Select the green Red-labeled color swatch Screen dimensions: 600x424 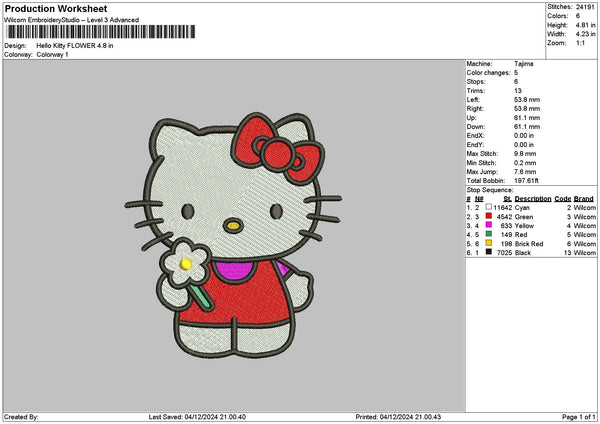pos(489,234)
